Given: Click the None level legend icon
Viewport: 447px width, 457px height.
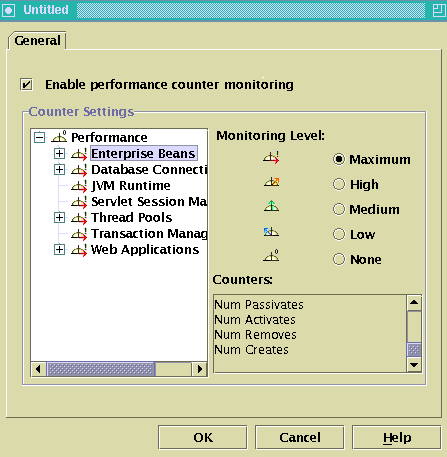Looking at the screenshot, I should click(x=271, y=256).
